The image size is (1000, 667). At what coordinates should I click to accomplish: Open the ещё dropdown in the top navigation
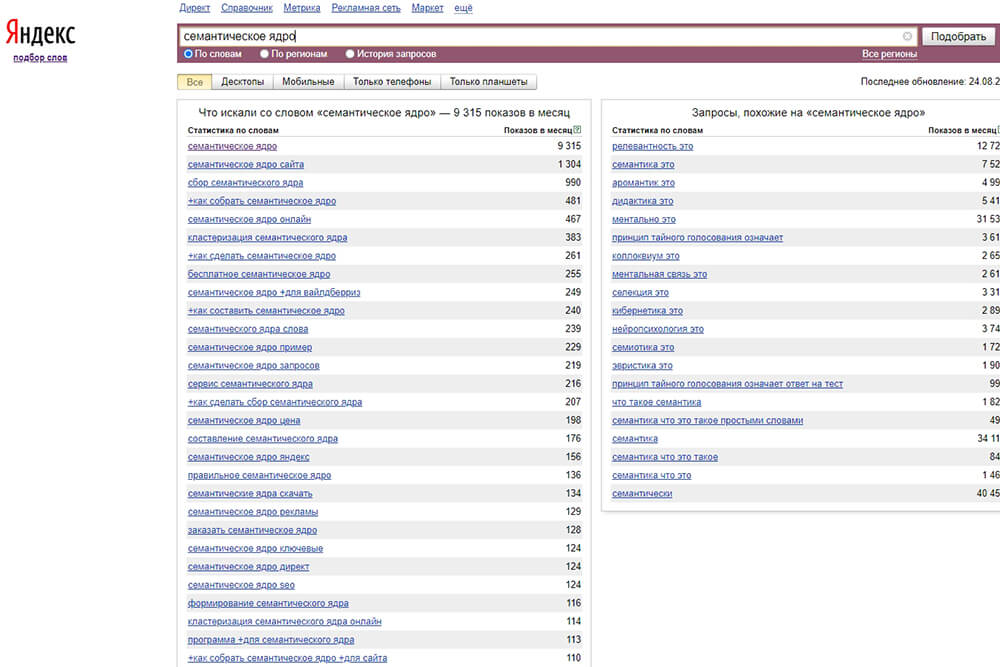tap(464, 8)
